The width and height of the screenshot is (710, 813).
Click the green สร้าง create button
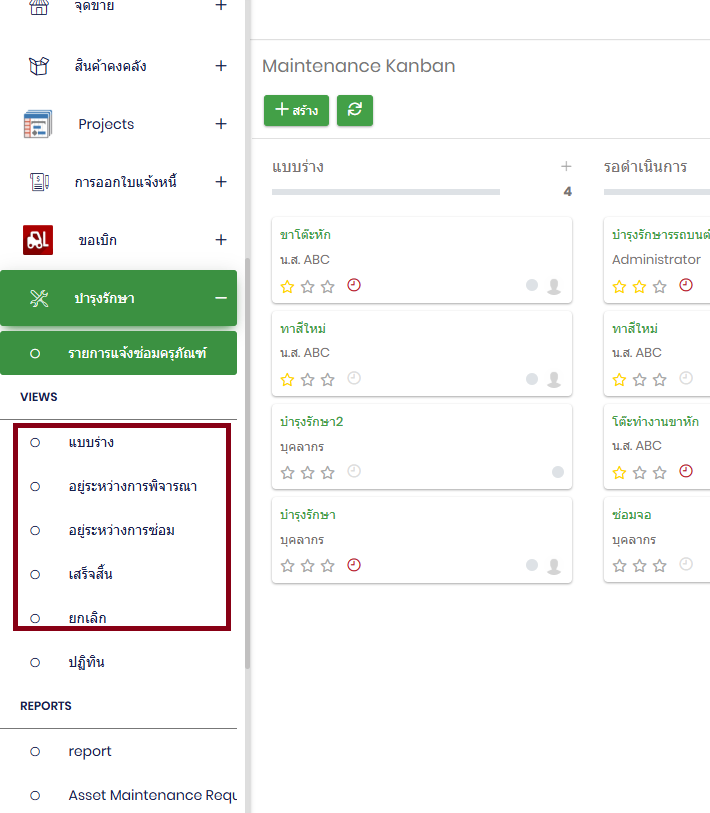pyautogui.click(x=296, y=111)
